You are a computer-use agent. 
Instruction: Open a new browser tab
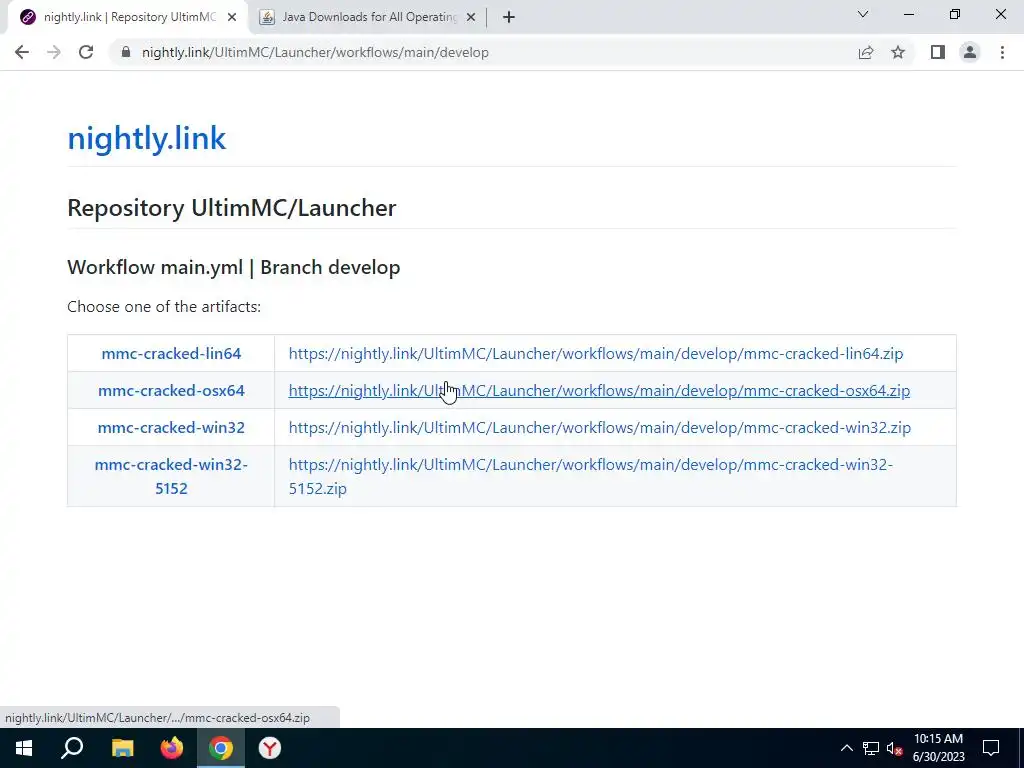509,17
